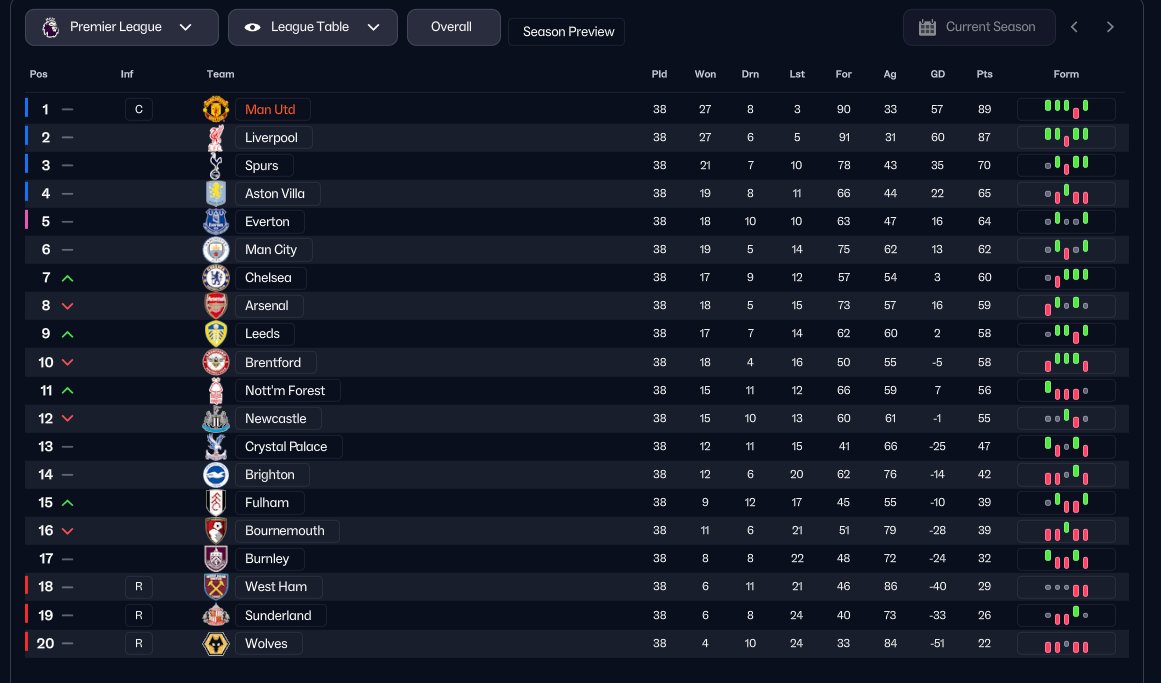Click the Wolves club badge
Viewport: 1161px width, 683px height.
[x=216, y=644]
